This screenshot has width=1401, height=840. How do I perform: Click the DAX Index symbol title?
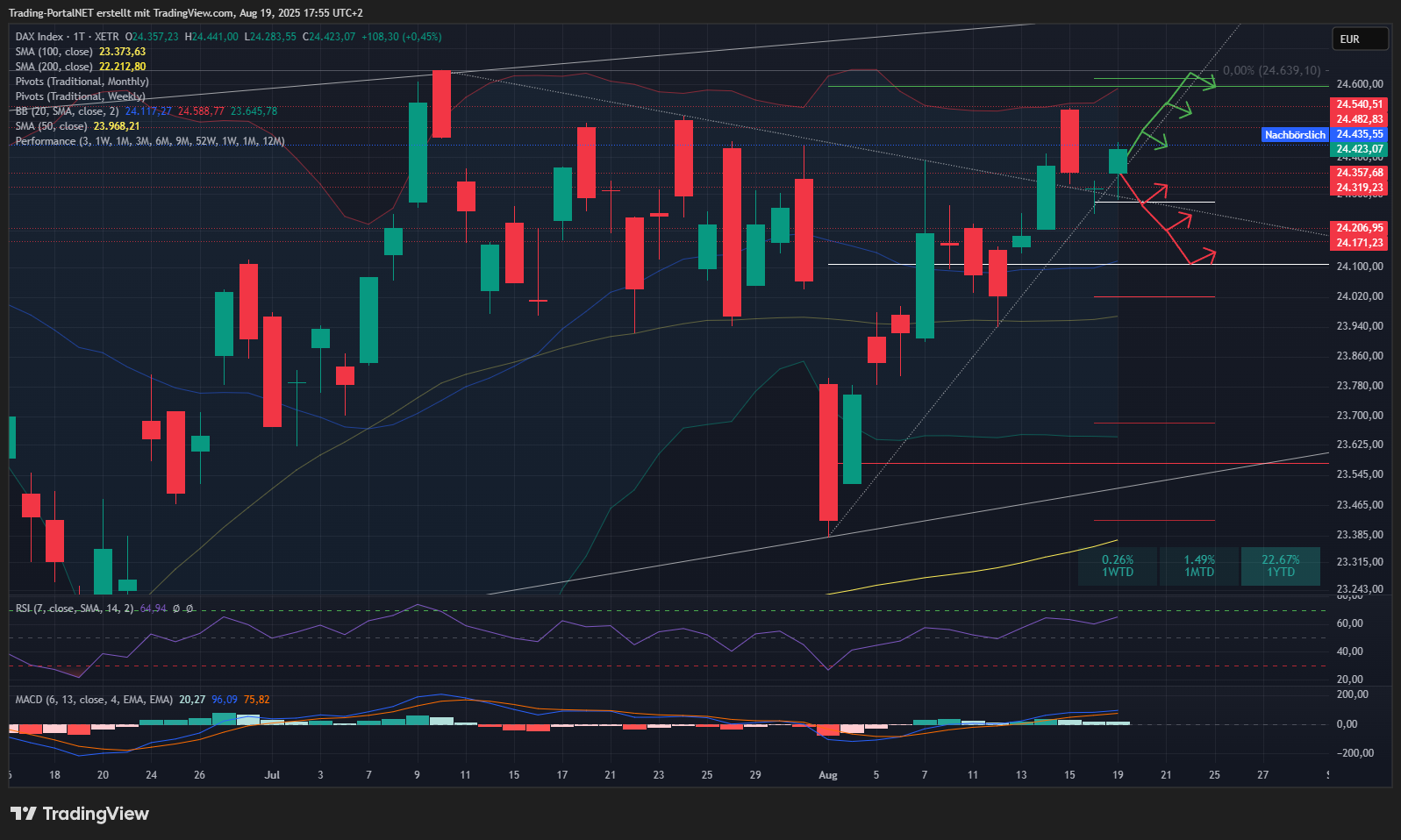tap(39, 37)
